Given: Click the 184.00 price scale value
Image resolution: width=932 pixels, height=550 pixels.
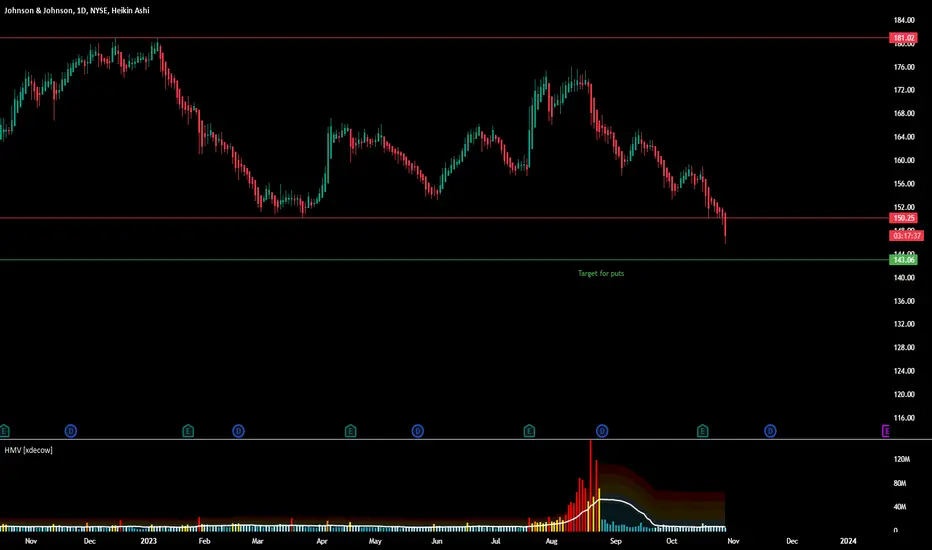Looking at the screenshot, I should [904, 20].
